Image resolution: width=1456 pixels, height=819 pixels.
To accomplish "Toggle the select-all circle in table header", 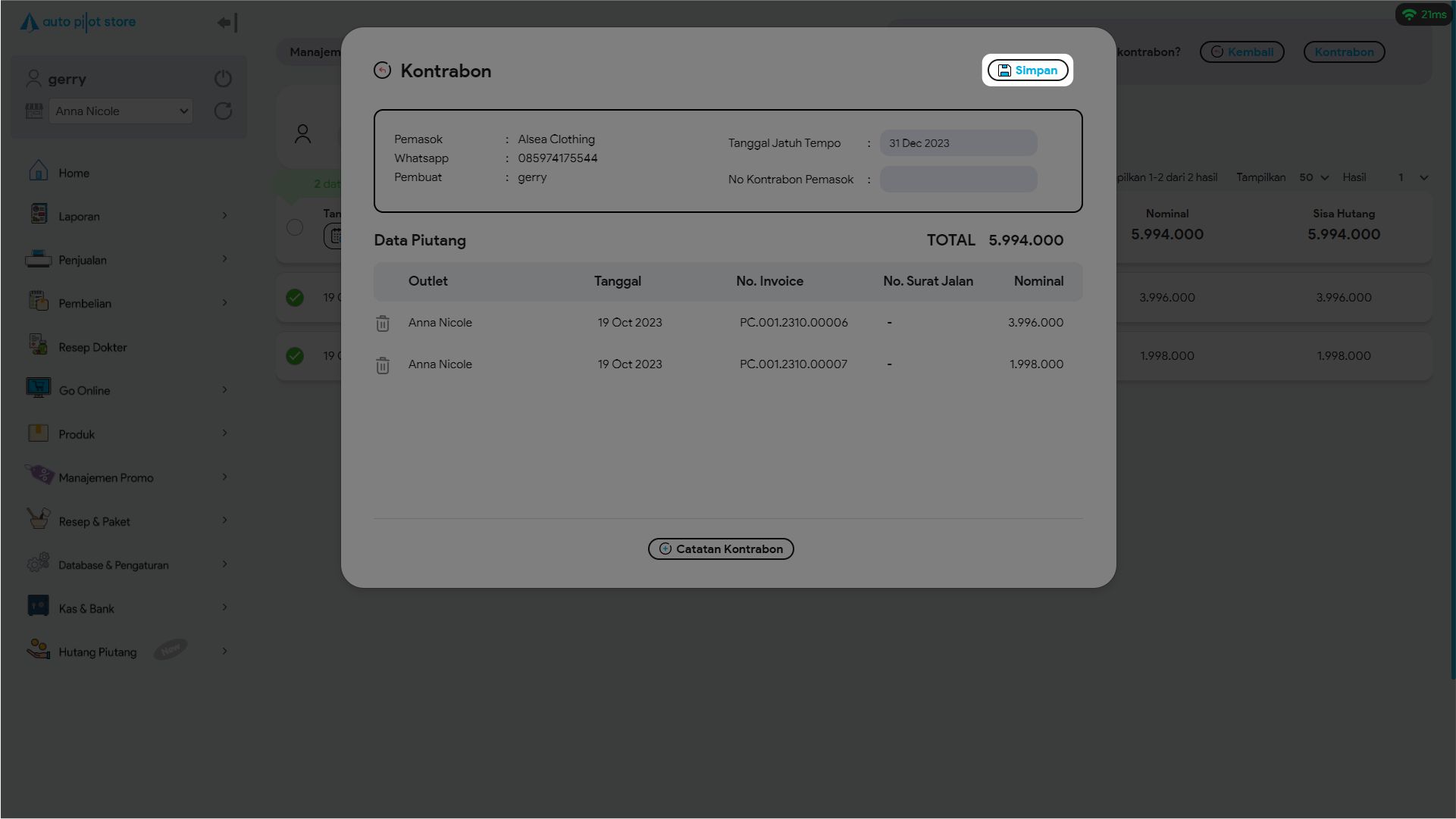I will coord(295,227).
